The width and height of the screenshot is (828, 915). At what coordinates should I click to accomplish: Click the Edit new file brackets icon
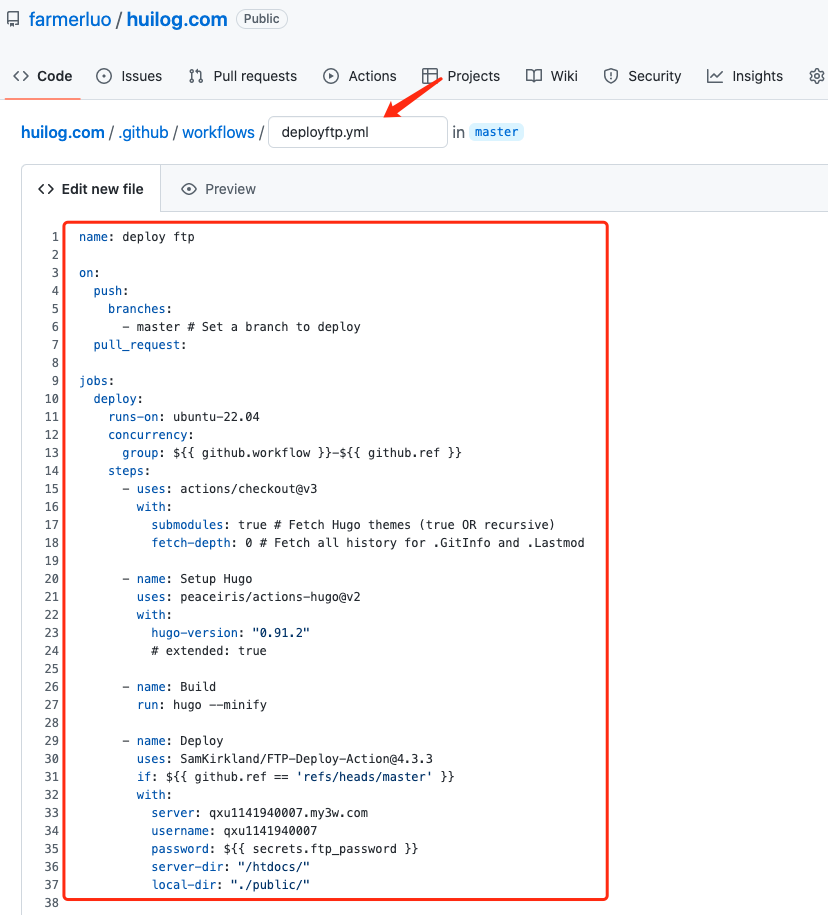46,189
